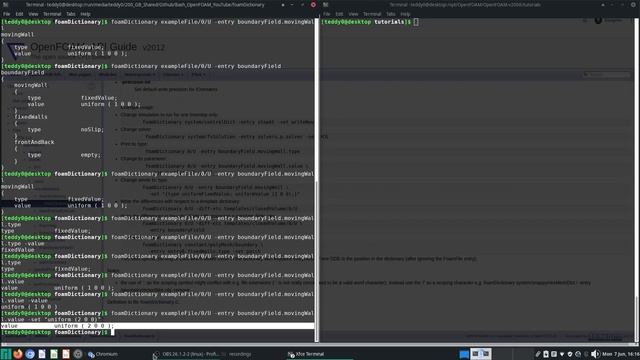Click 'noSlip;' value in terminal output

pos(92,129)
